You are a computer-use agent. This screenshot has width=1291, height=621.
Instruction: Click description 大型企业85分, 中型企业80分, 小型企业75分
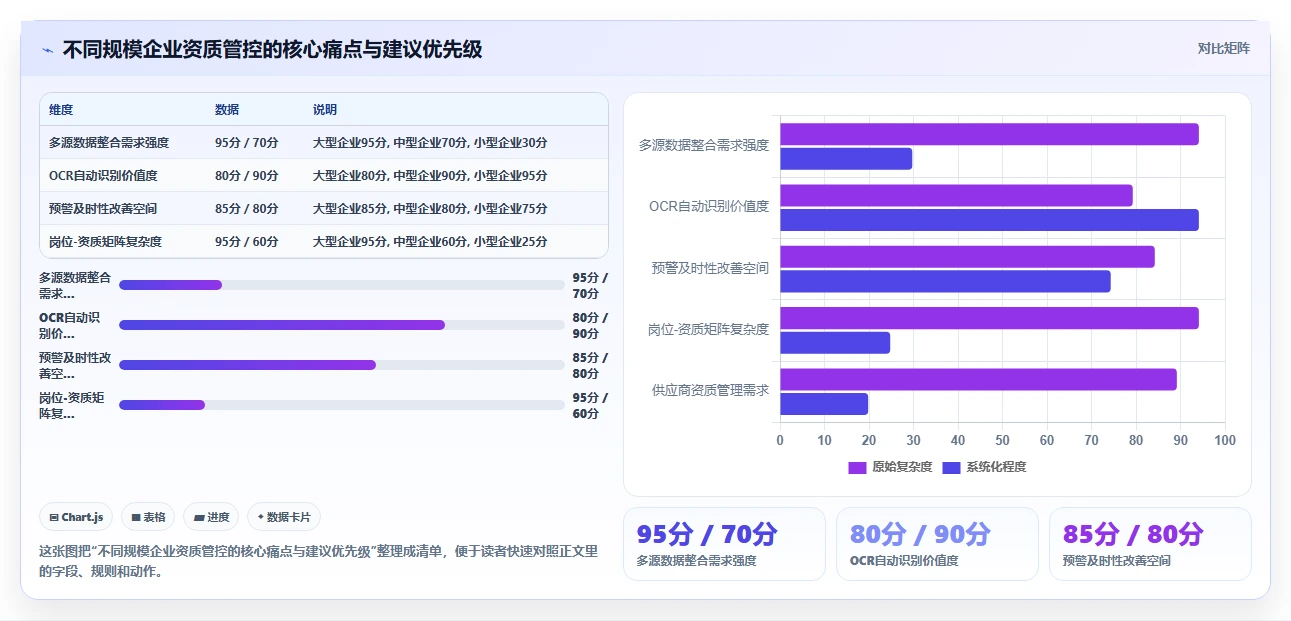(x=430, y=209)
